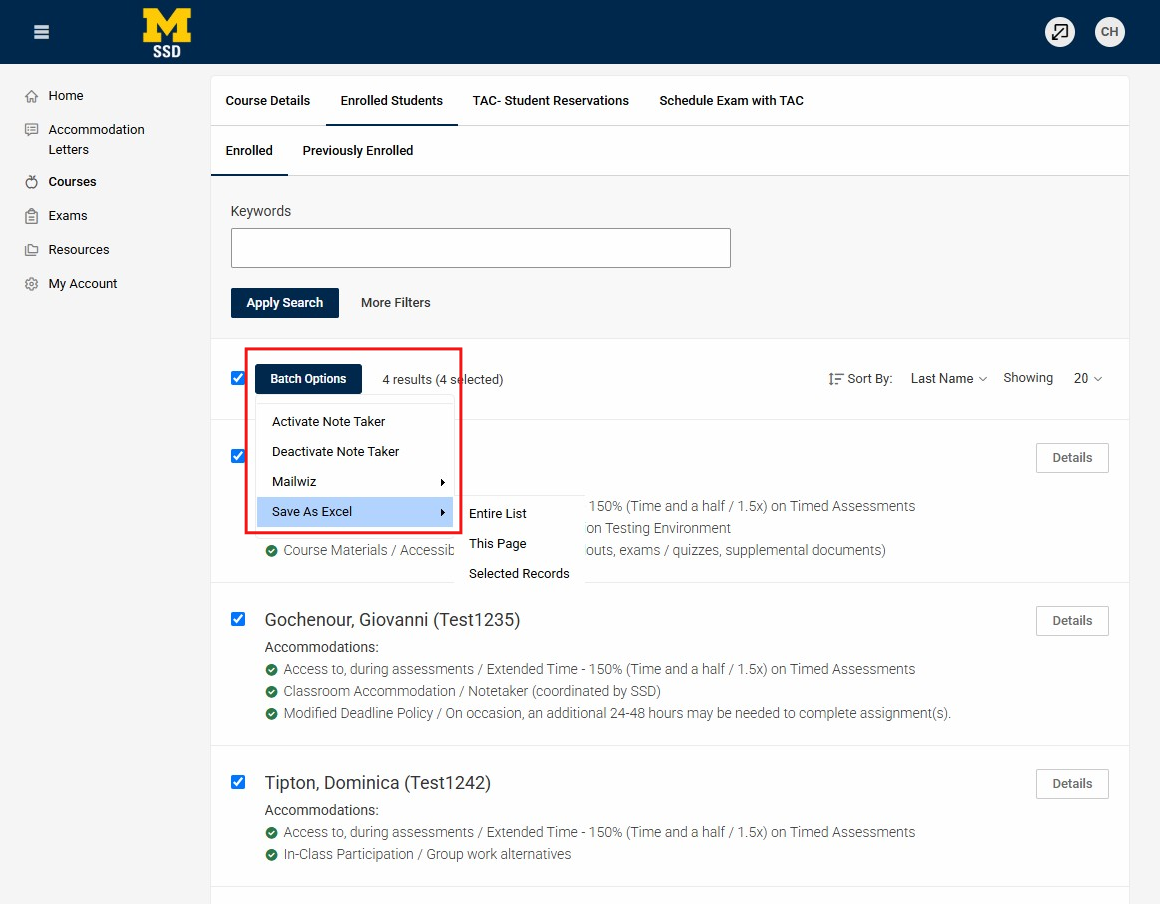Open the hamburger navigation menu

pos(41,32)
